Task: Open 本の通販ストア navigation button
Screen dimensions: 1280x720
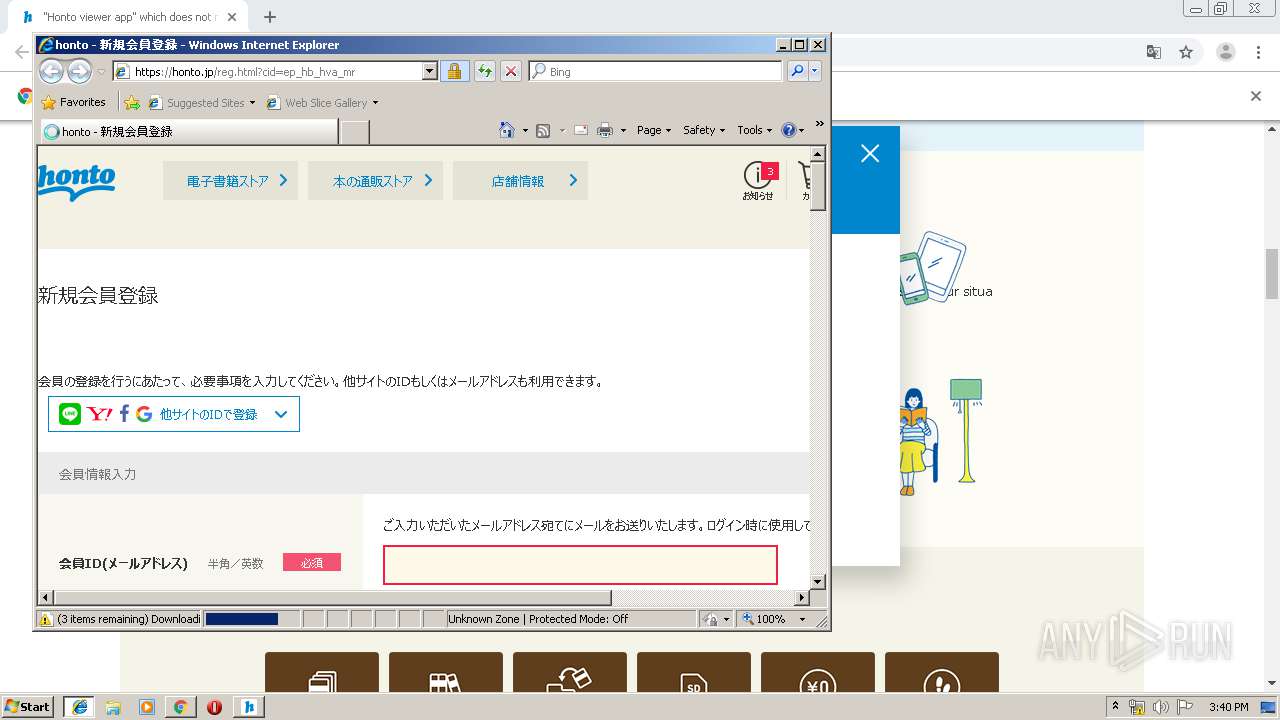Action: point(375,181)
